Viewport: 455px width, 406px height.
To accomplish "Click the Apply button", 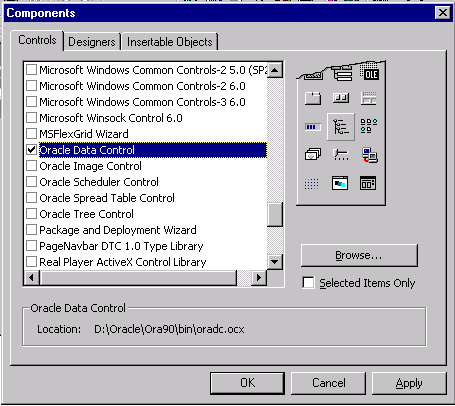I will (409, 383).
